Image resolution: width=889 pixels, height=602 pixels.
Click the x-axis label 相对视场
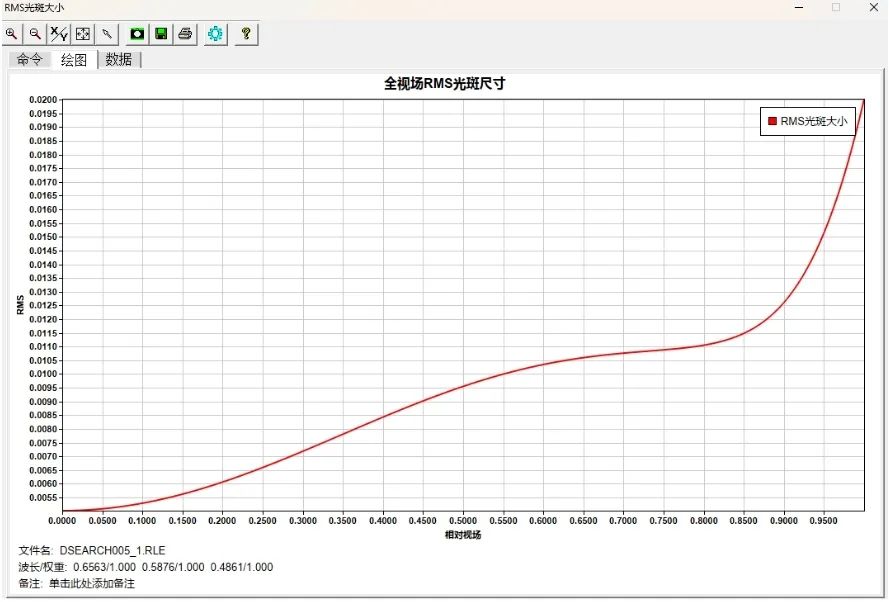[x=463, y=535]
